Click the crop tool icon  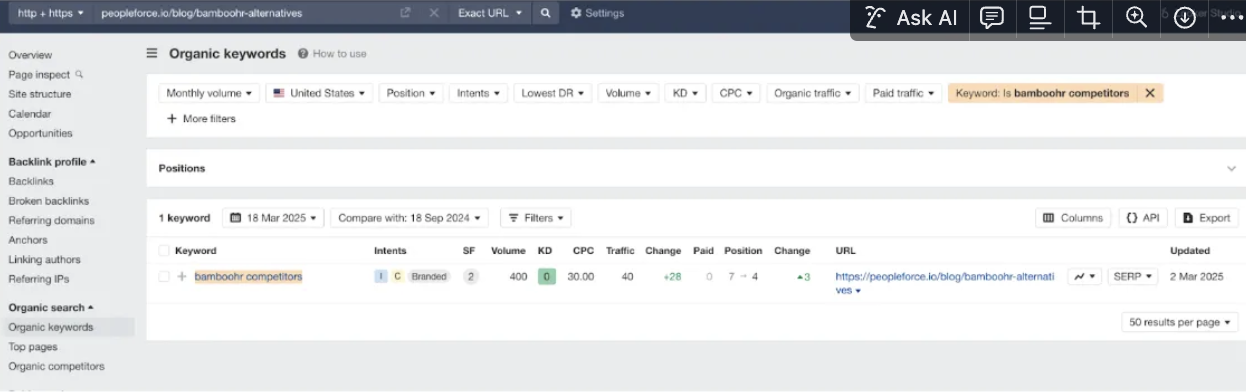tap(1088, 17)
